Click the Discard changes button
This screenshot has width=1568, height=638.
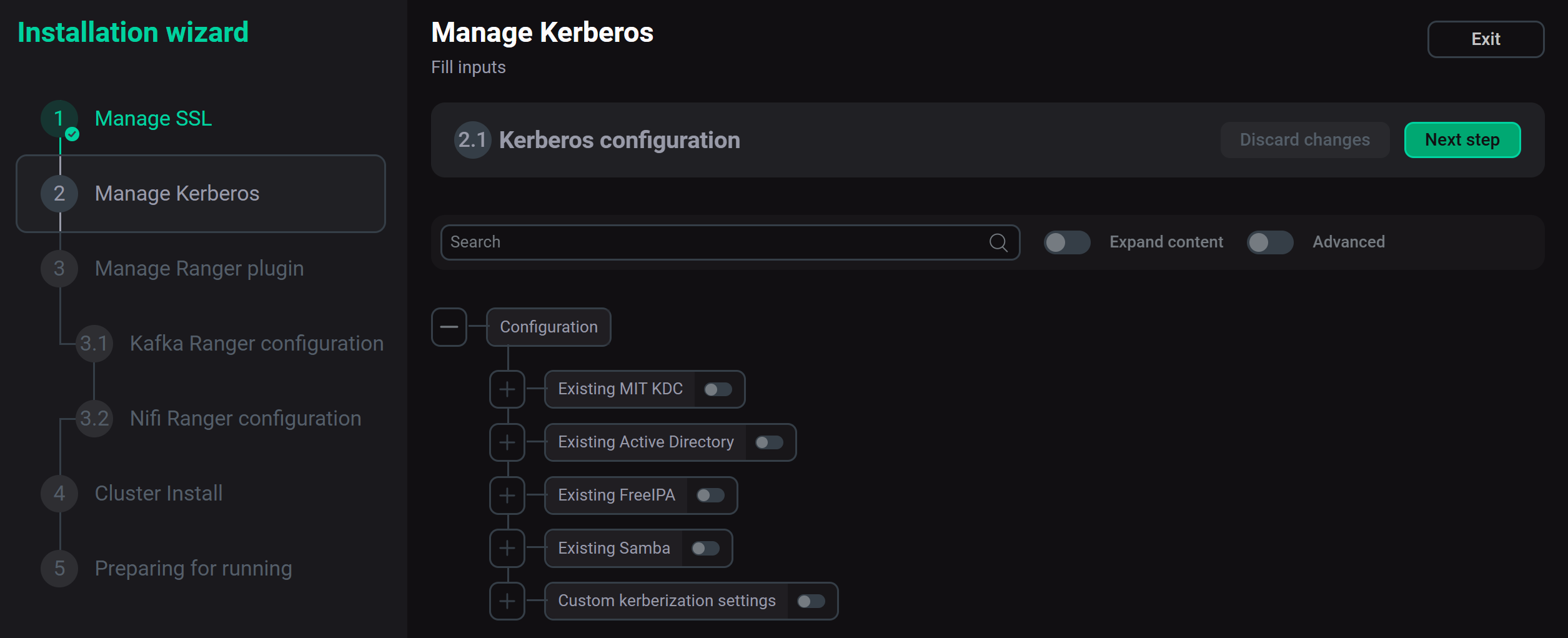[x=1304, y=140]
